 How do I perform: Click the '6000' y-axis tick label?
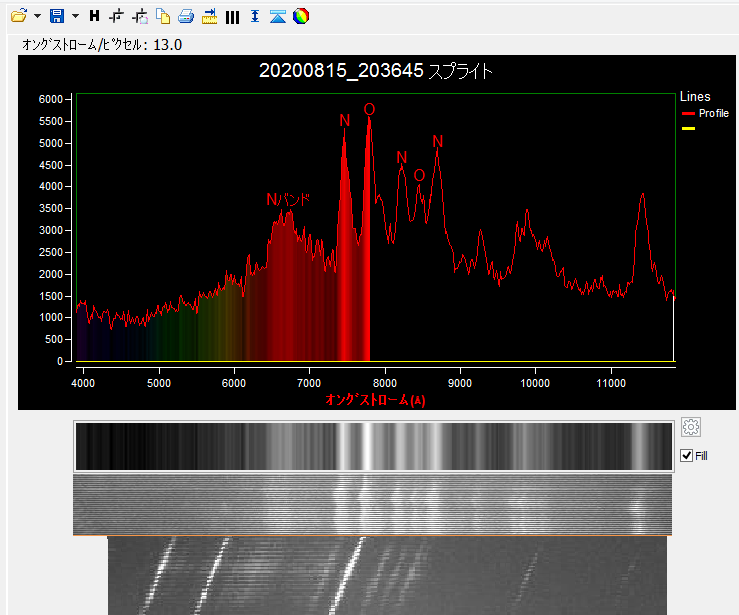pyautogui.click(x=50, y=99)
